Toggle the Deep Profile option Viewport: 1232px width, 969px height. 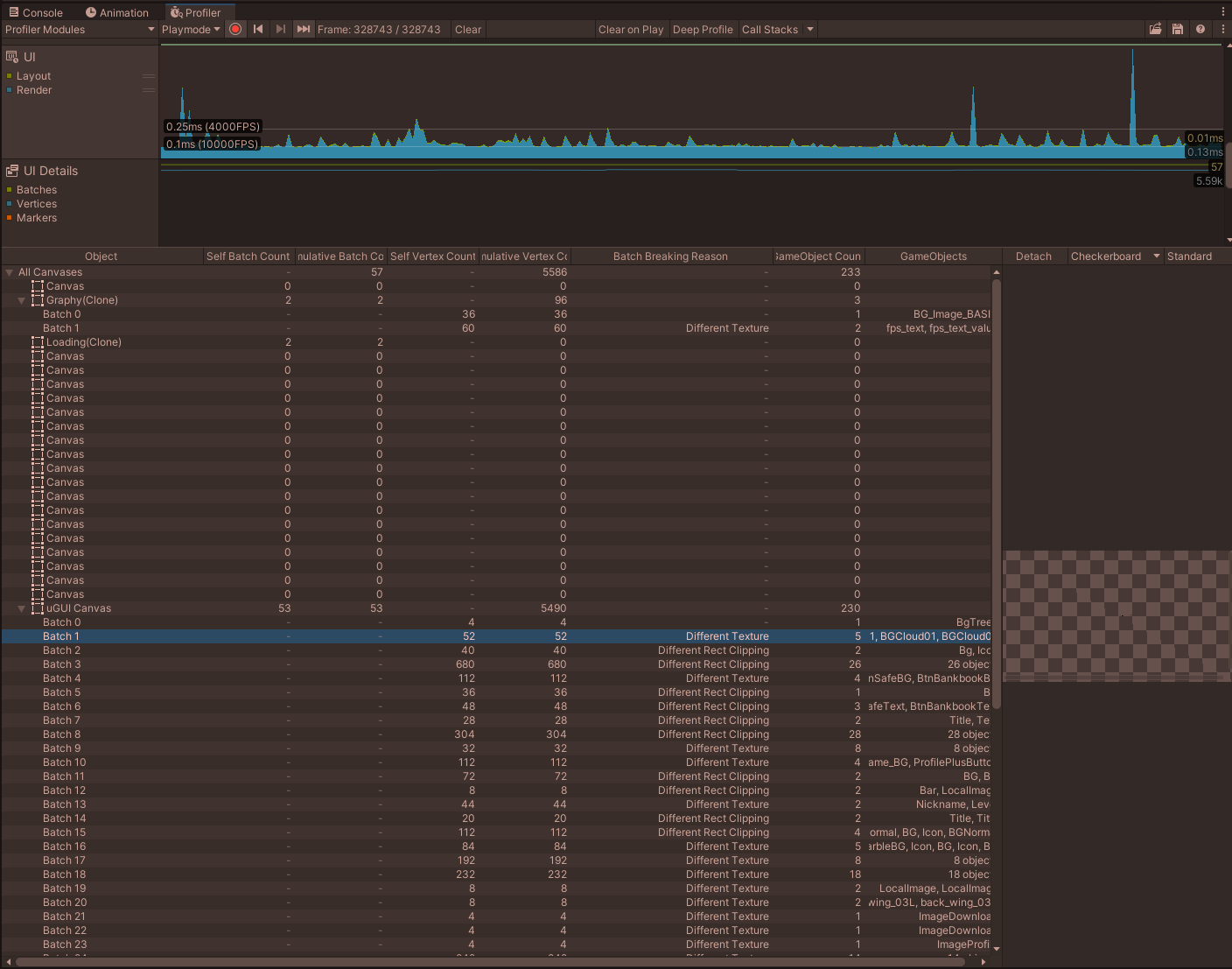703,29
